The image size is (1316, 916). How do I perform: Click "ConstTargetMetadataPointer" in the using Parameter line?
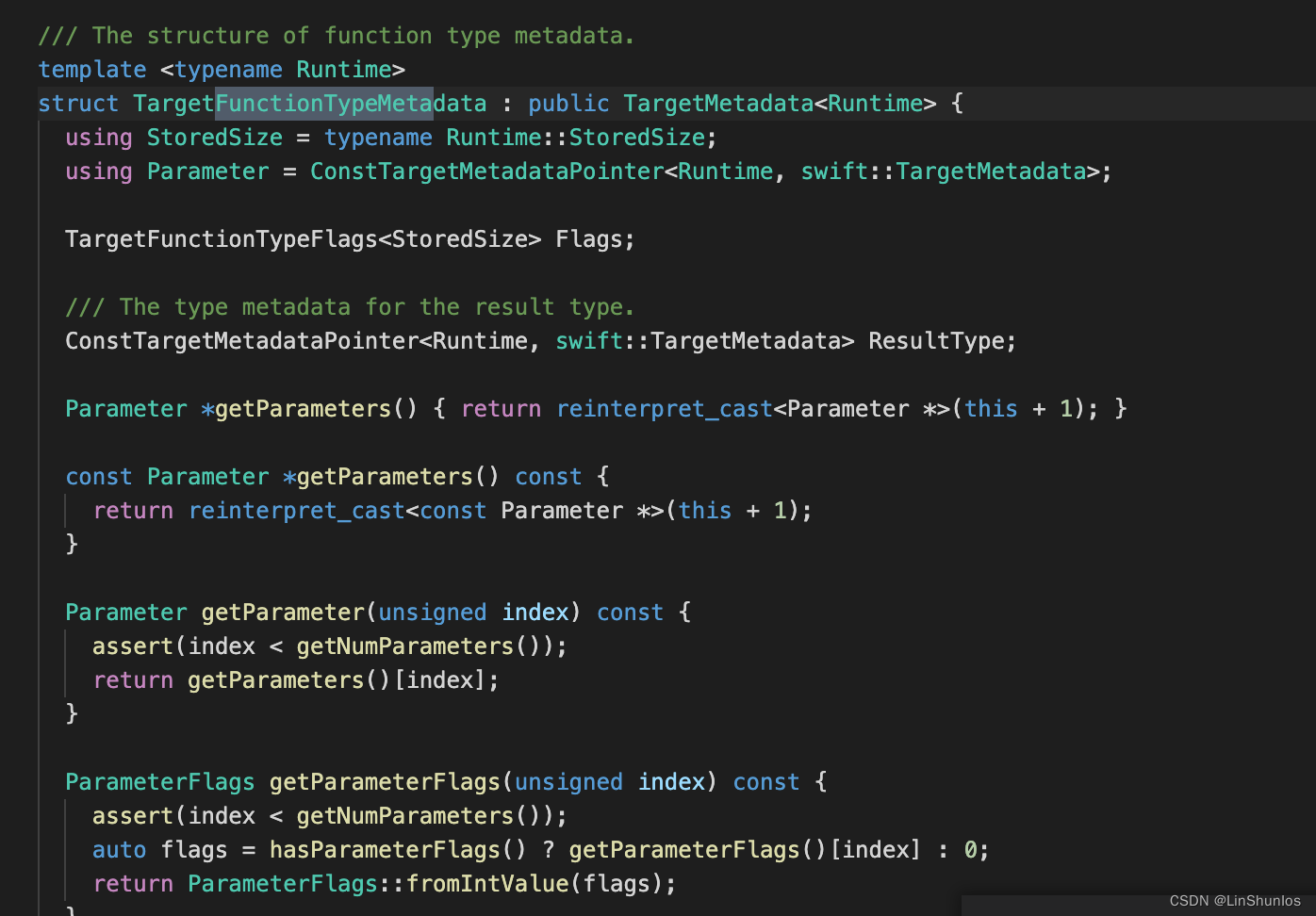pos(487,172)
